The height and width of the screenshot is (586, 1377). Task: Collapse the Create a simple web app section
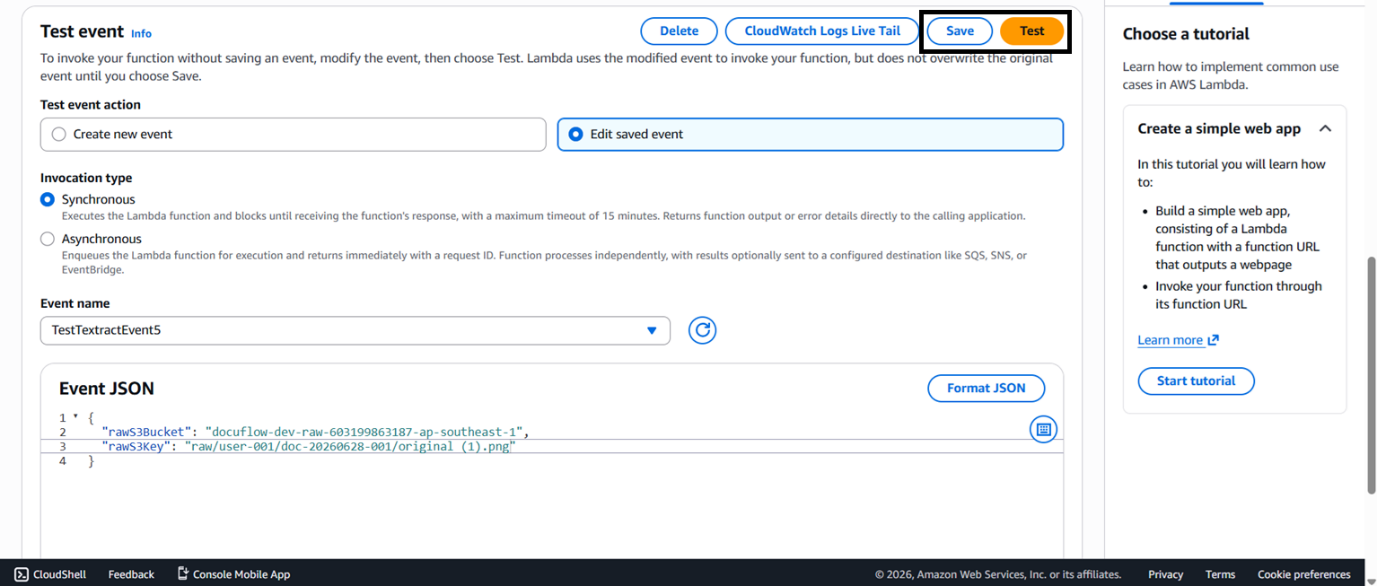pyautogui.click(x=1325, y=129)
